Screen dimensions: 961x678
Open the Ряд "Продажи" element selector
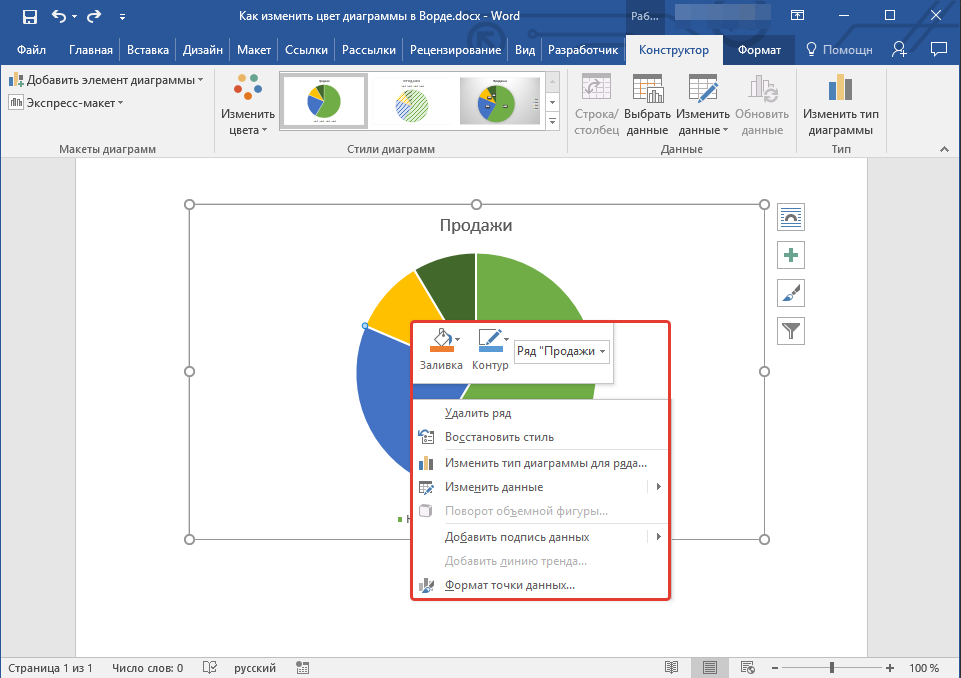[562, 351]
